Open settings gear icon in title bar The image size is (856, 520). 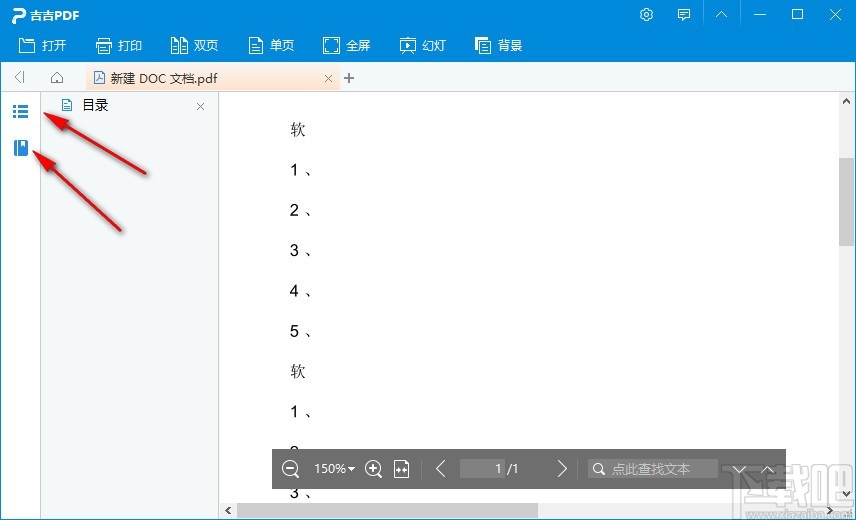tap(646, 15)
